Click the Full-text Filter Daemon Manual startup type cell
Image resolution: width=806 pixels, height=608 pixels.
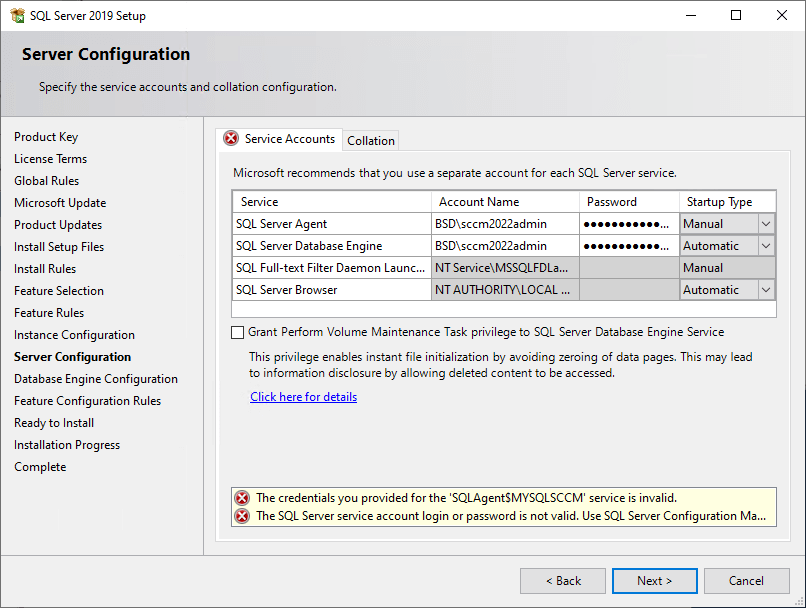click(x=727, y=268)
